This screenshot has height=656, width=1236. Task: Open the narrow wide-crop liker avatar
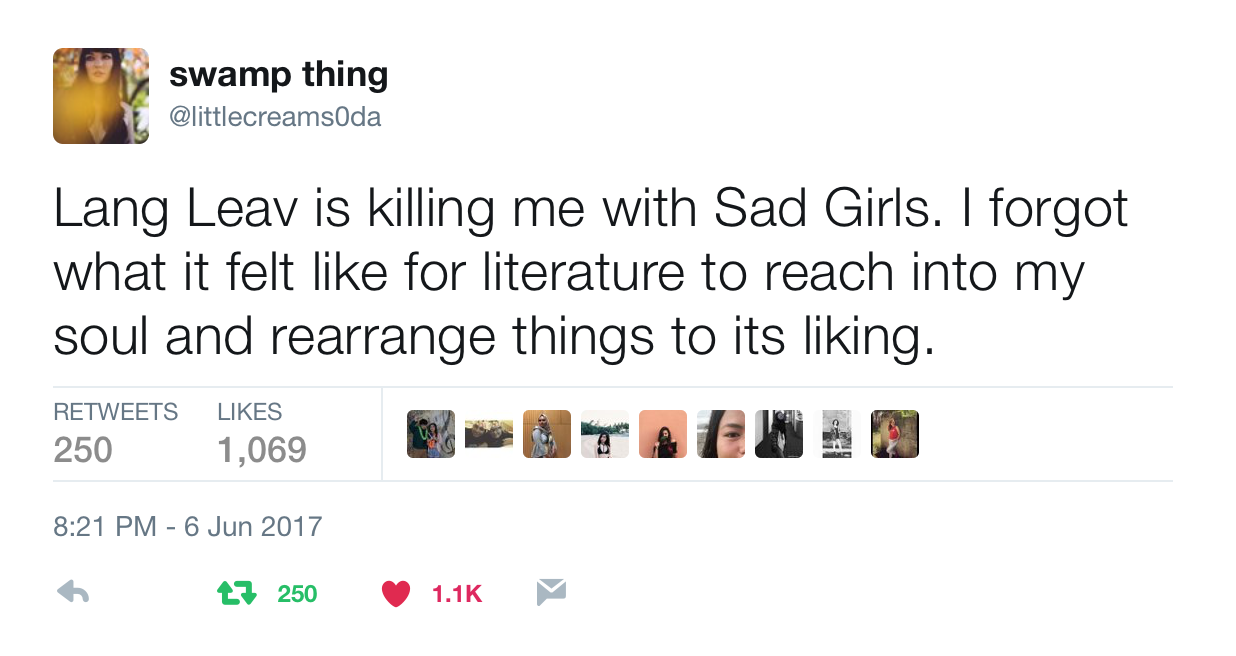(x=489, y=434)
